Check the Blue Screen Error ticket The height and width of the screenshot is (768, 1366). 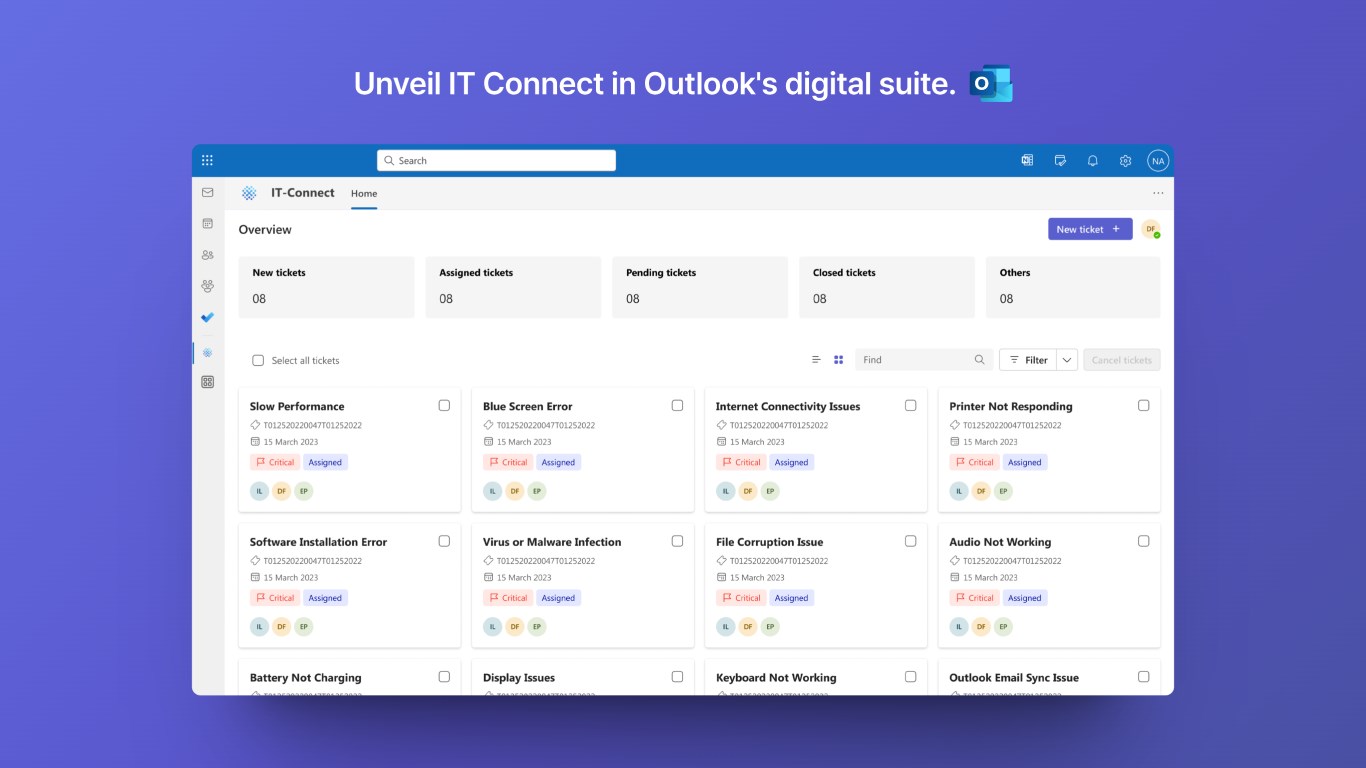click(677, 405)
